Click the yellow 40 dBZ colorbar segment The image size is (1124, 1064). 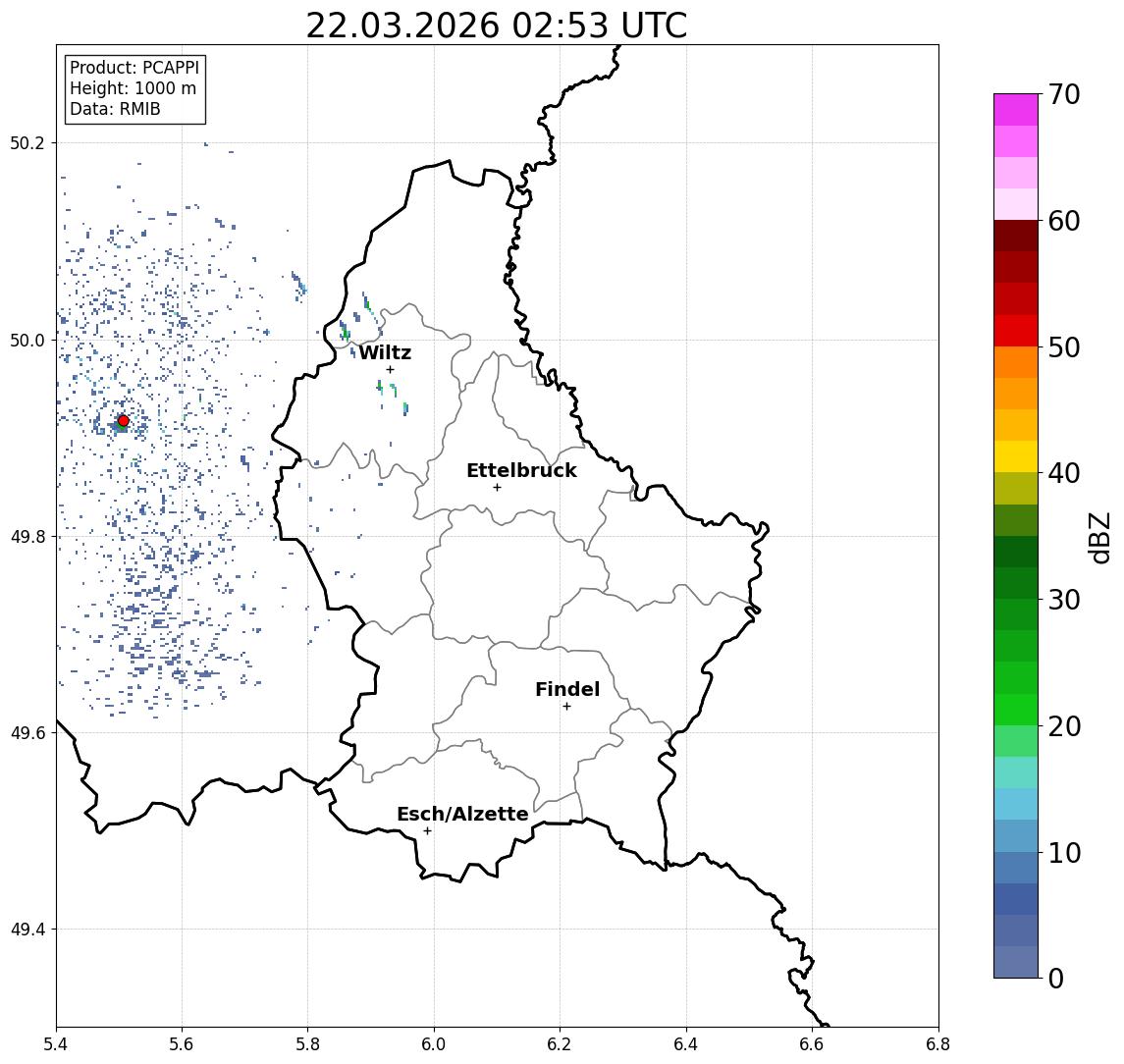pos(1016,456)
